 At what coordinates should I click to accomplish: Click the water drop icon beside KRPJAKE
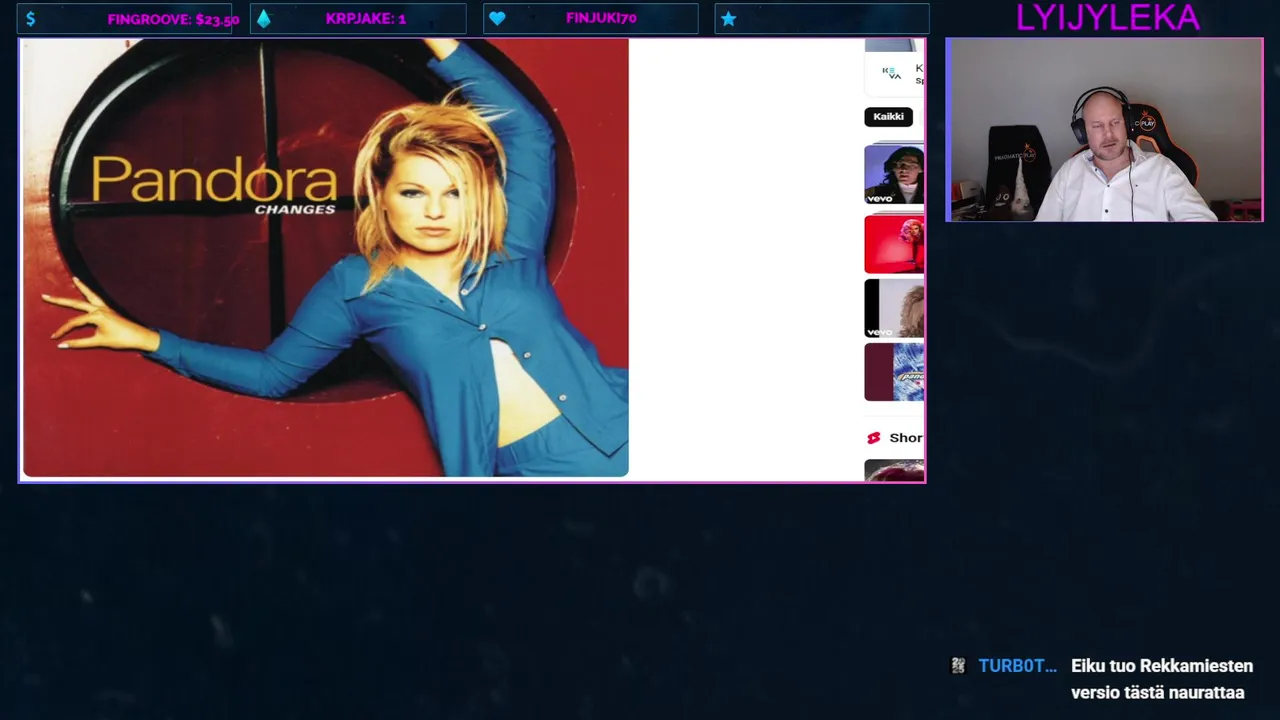click(264, 19)
